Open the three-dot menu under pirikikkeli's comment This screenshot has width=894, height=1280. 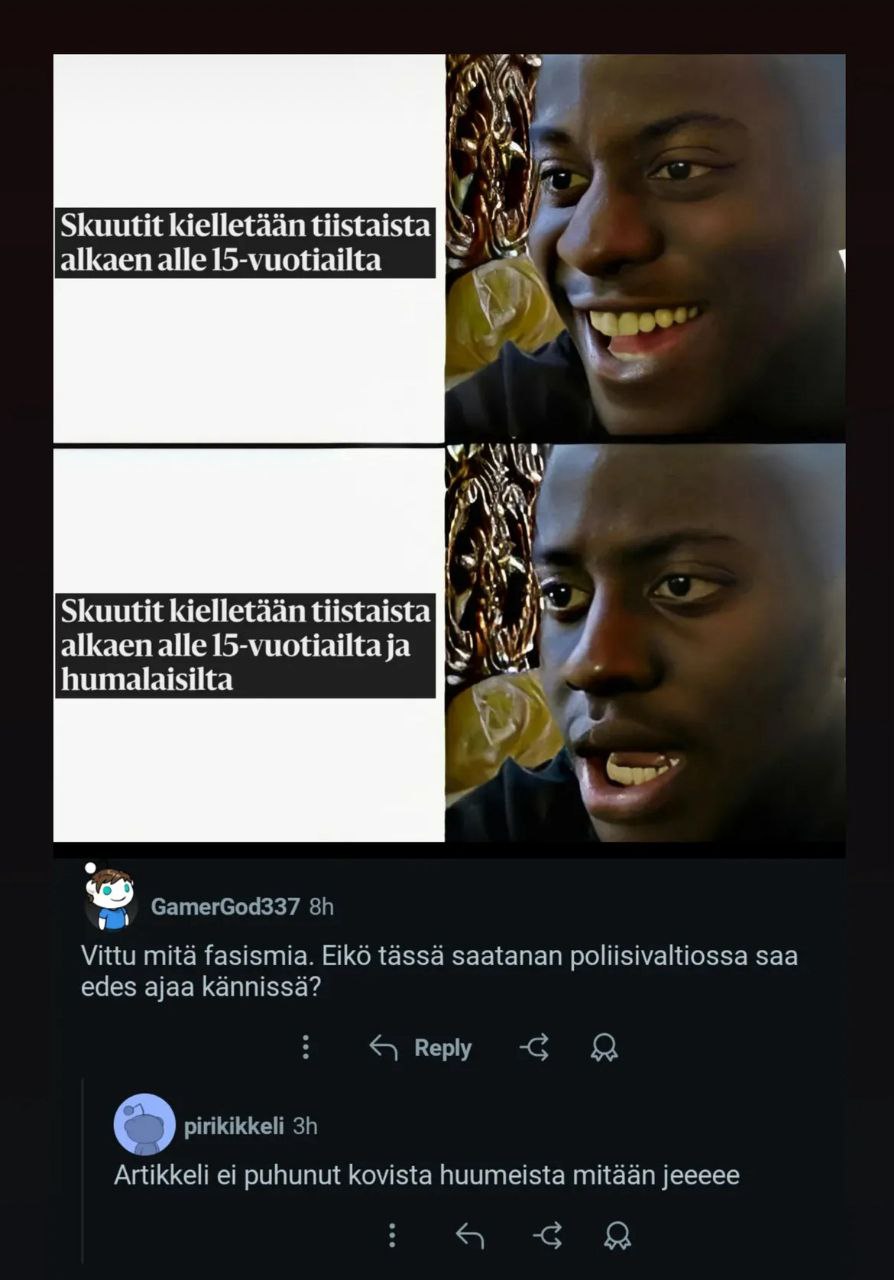(391, 1235)
